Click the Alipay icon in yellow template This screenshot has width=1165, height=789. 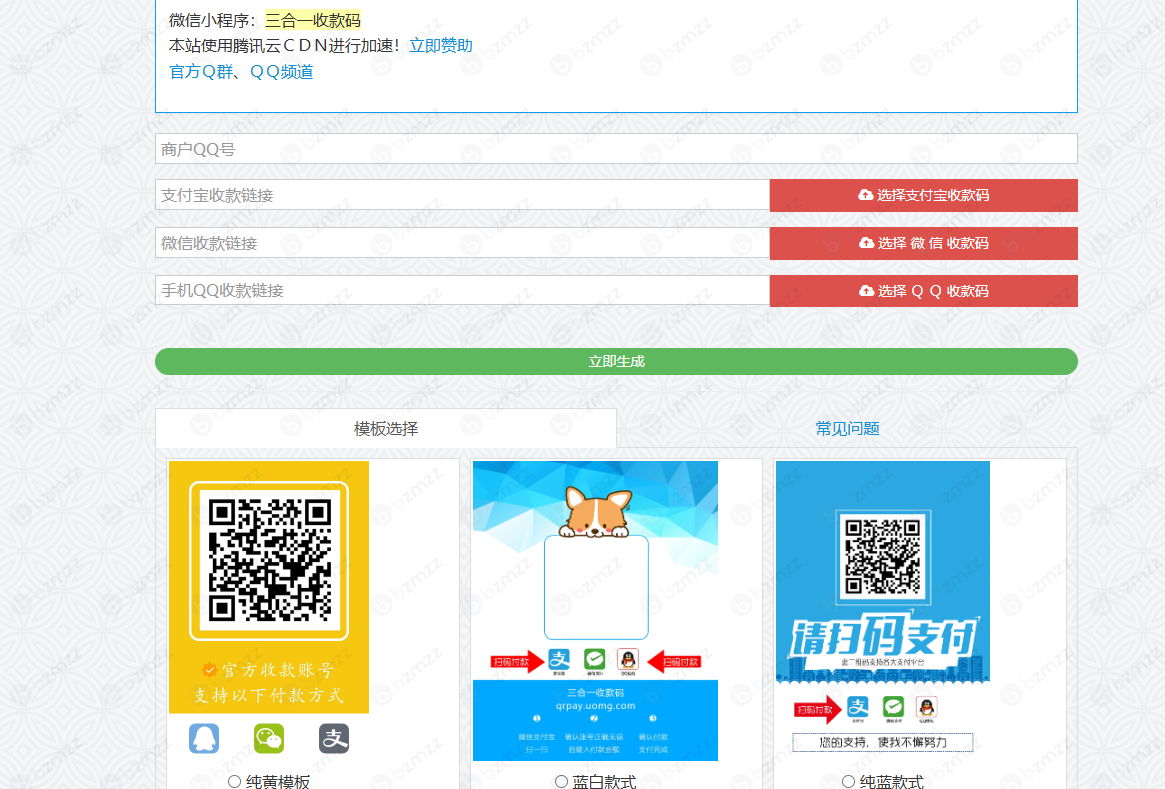coord(334,738)
